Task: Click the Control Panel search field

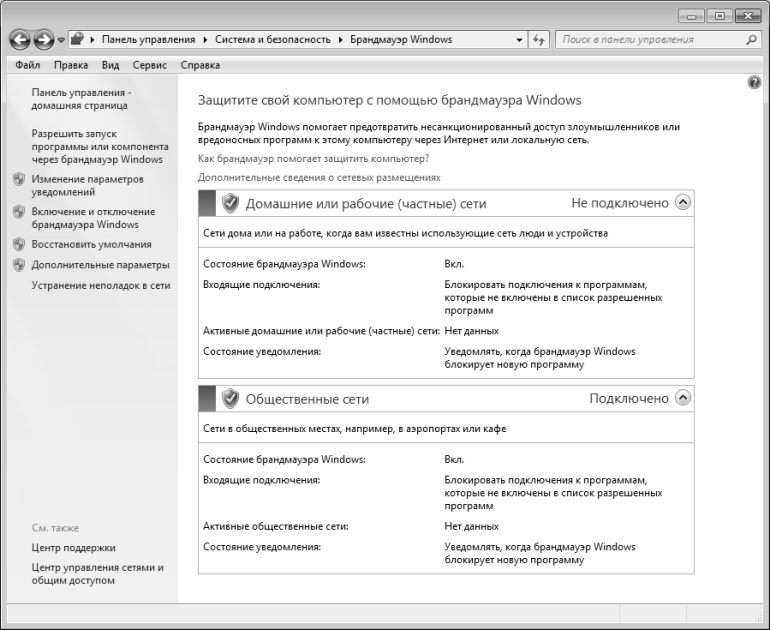Action: 648,40
